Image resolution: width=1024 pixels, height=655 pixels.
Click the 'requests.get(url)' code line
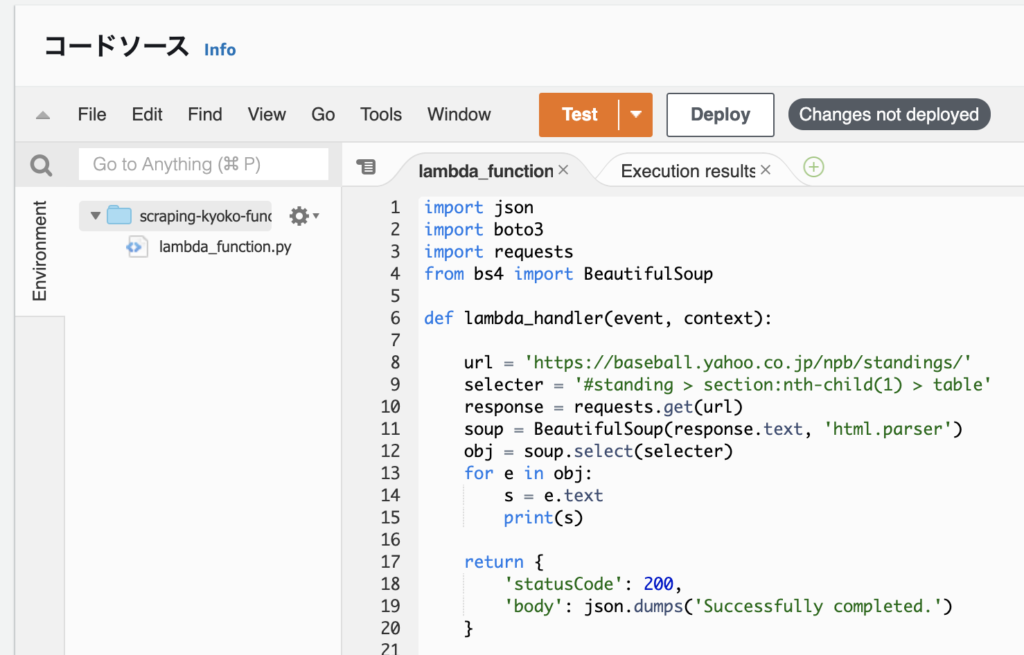pos(603,407)
